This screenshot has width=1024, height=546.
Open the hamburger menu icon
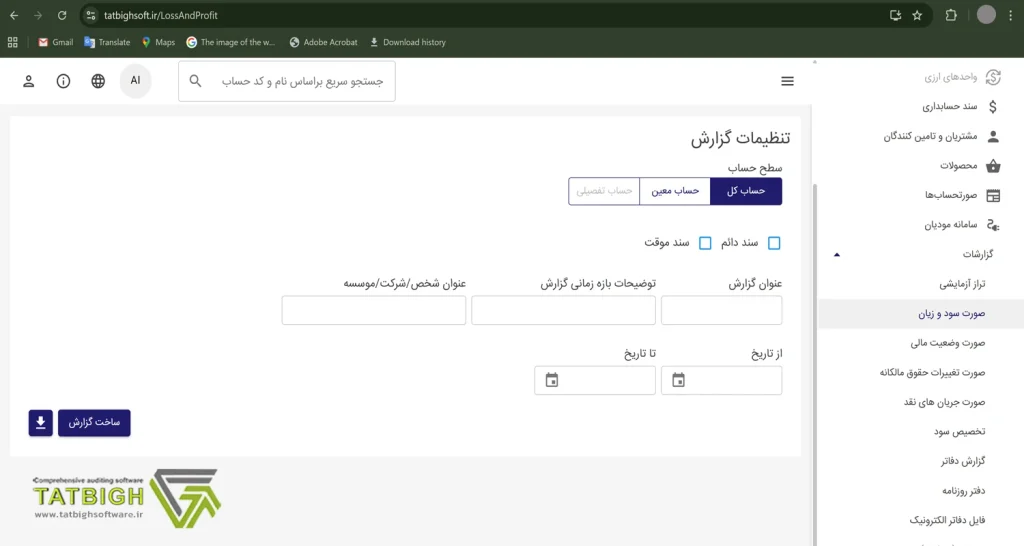coord(788,81)
